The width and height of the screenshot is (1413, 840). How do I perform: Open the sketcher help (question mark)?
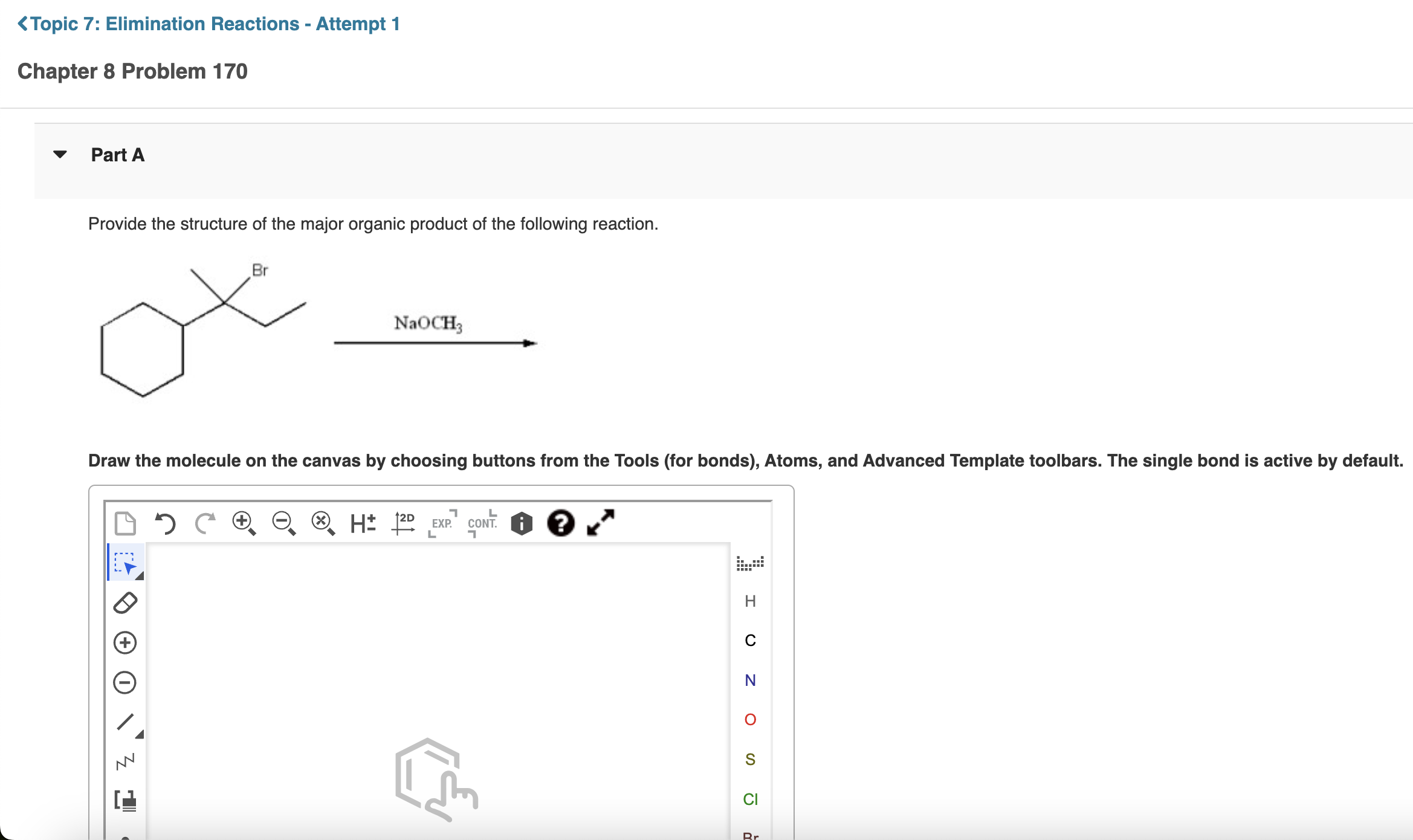[561, 523]
